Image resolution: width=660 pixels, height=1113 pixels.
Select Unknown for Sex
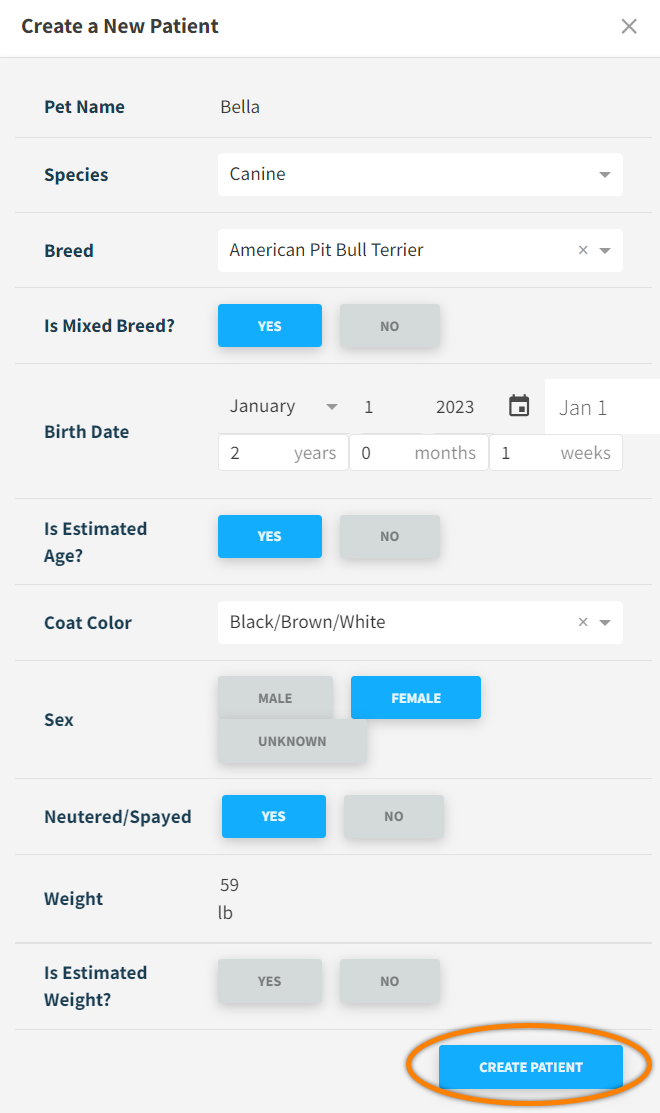pos(292,741)
